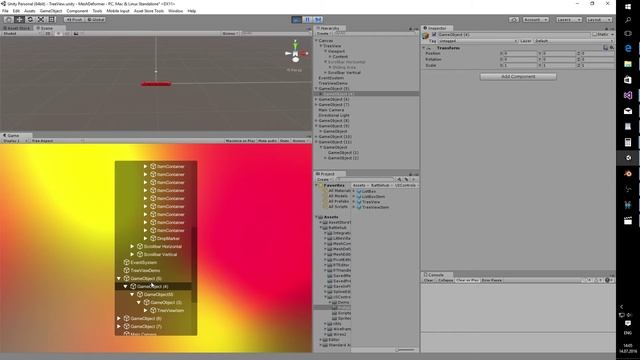The height and width of the screenshot is (360, 640).
Task: Toggle Stats in Game view
Action: [284, 140]
